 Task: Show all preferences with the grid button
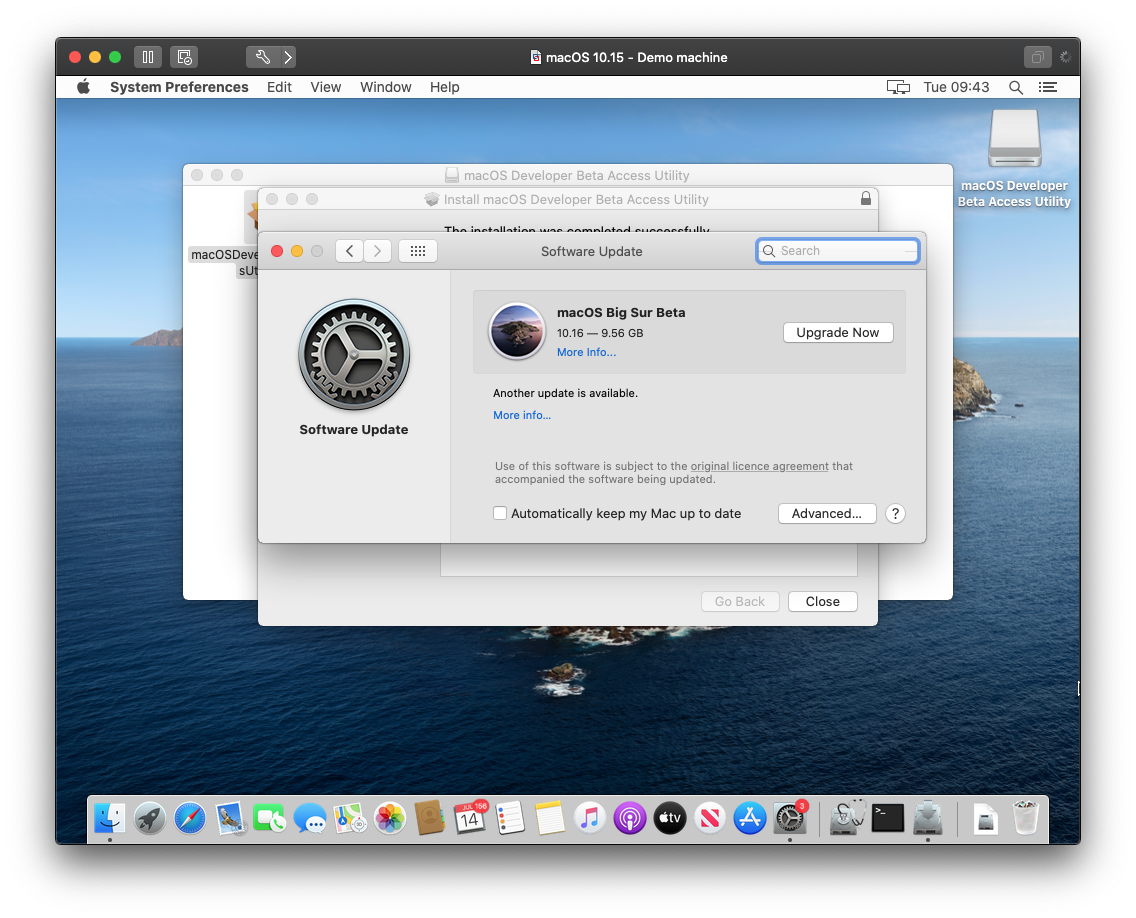(418, 251)
